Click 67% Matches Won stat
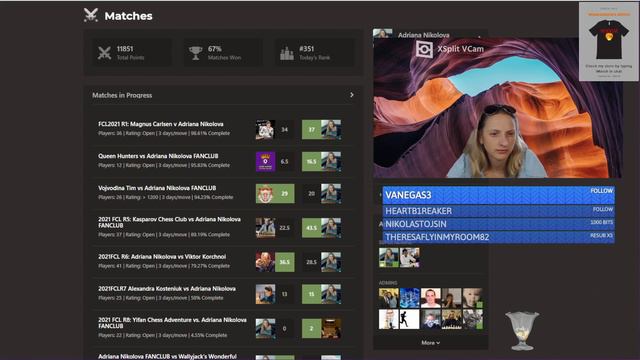 [x=223, y=53]
